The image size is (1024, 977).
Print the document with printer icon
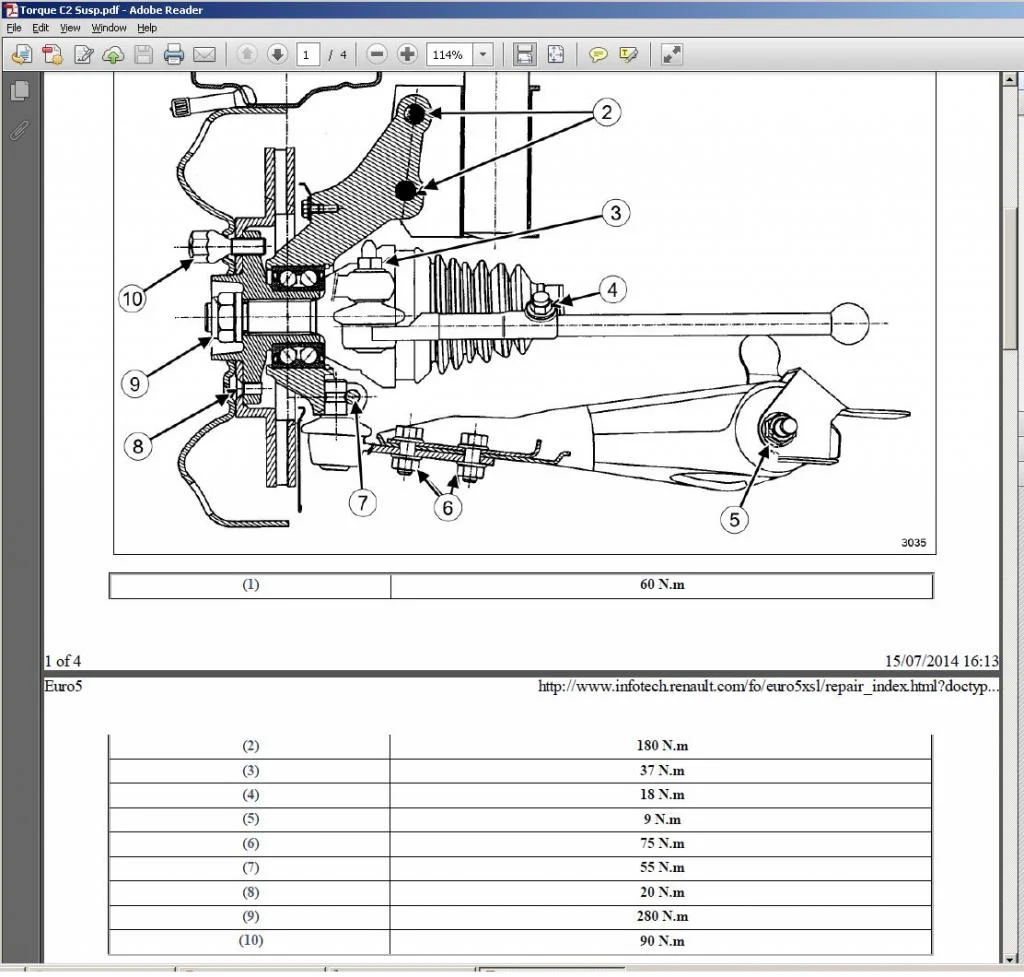point(174,54)
